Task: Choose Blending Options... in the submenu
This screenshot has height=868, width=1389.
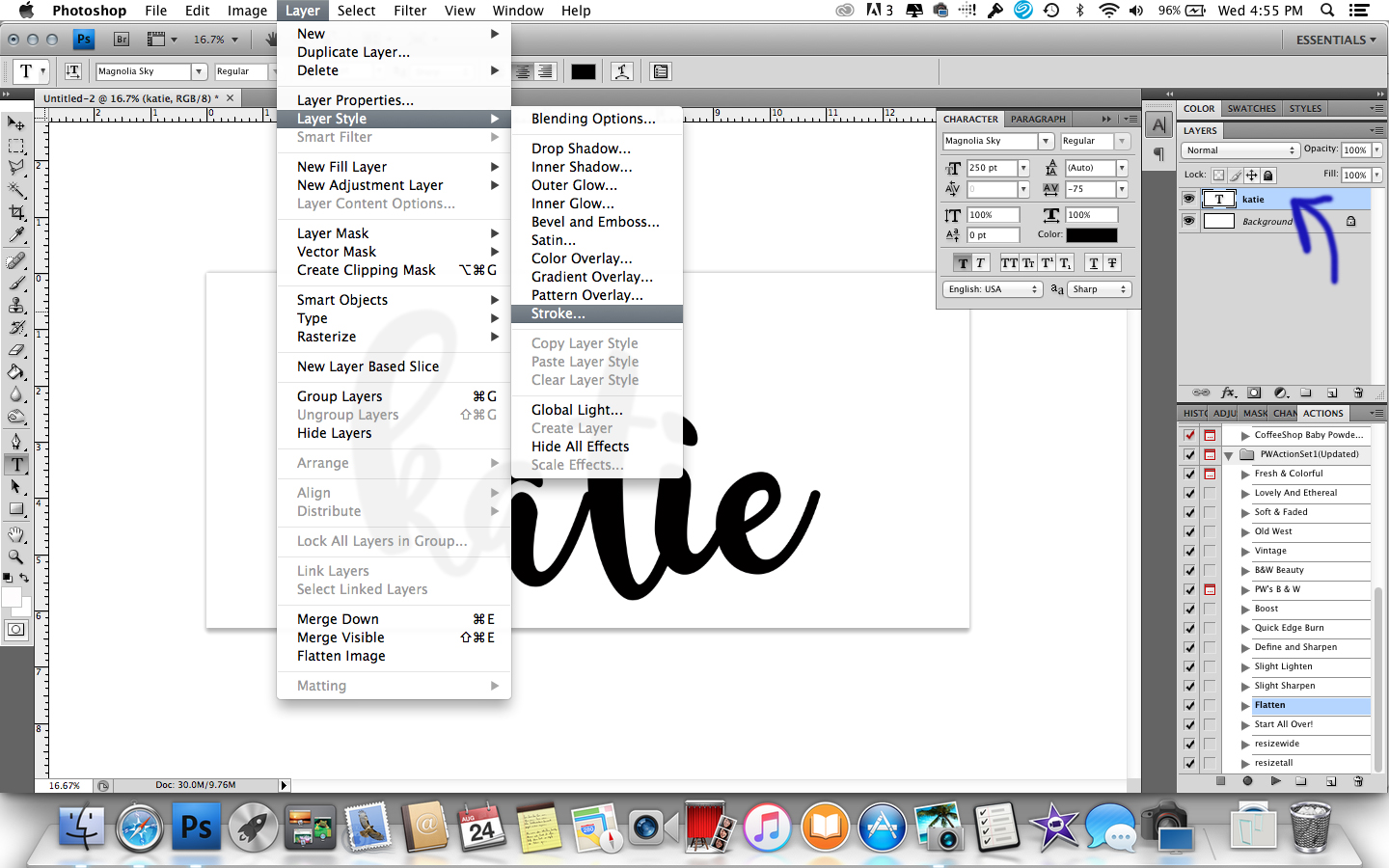Action: point(597,119)
